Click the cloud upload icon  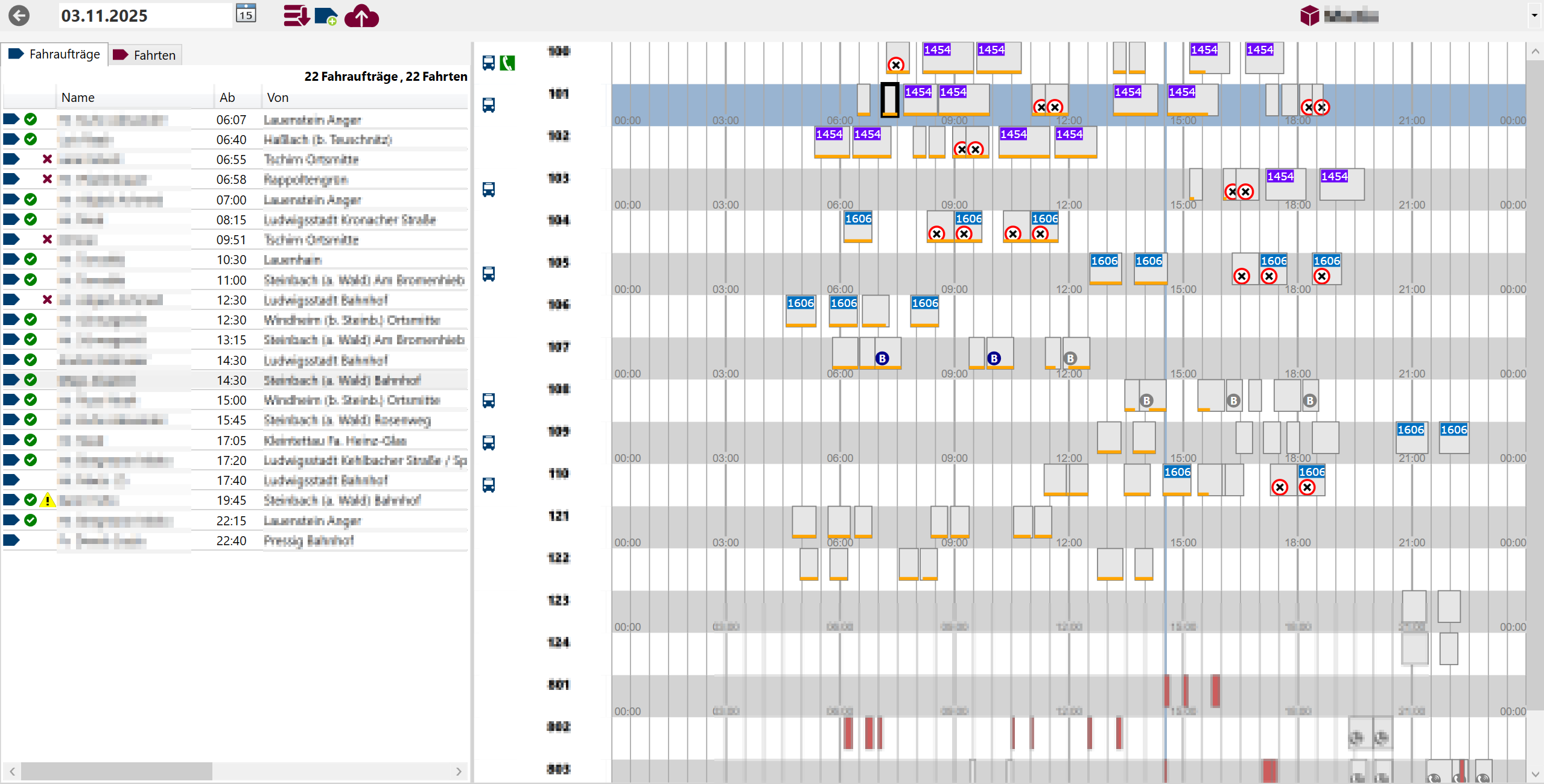click(361, 16)
